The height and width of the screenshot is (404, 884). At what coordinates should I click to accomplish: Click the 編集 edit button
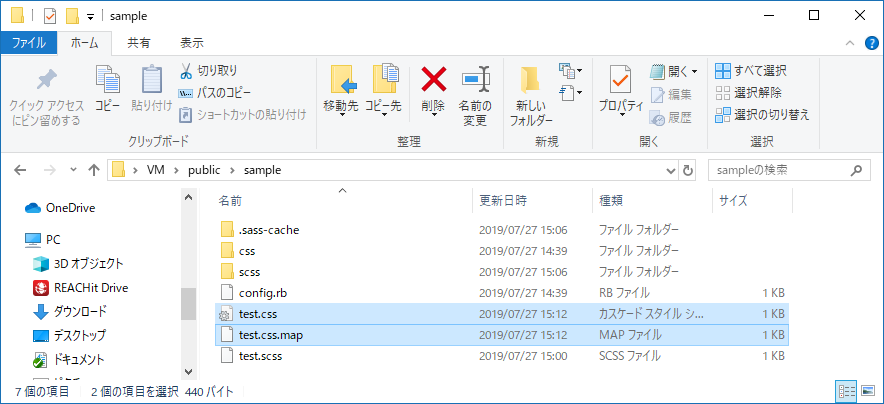click(x=671, y=94)
